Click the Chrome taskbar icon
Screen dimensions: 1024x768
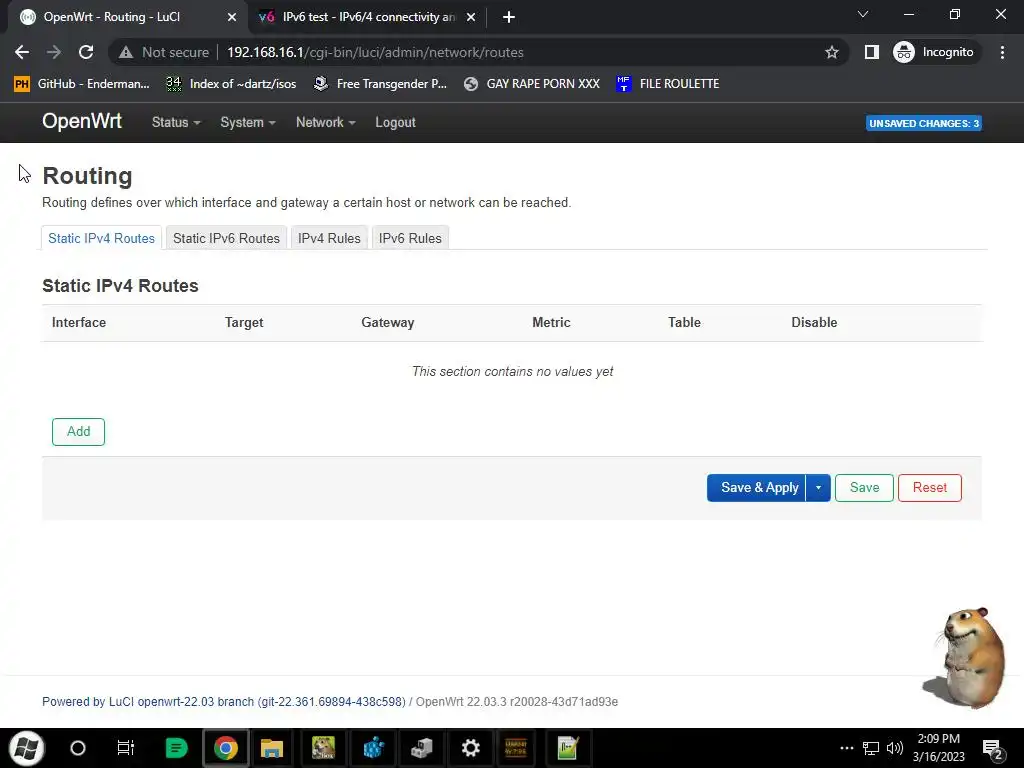[225, 748]
